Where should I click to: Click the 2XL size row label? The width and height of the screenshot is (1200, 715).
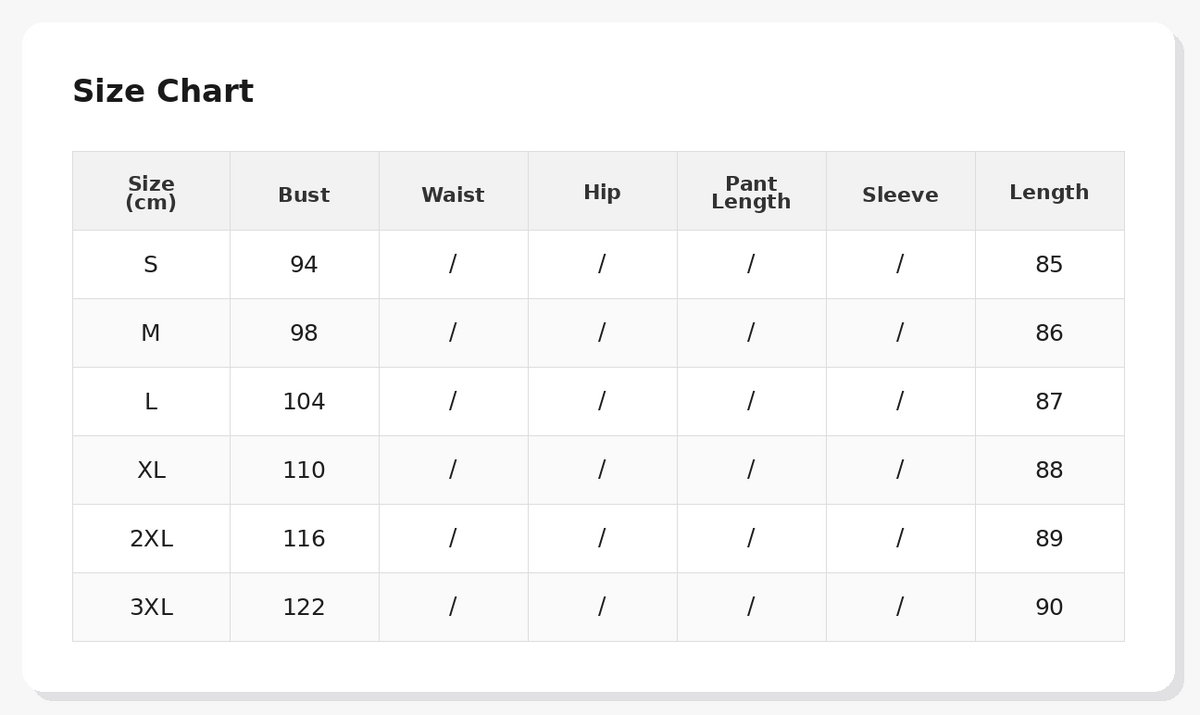[x=151, y=539]
